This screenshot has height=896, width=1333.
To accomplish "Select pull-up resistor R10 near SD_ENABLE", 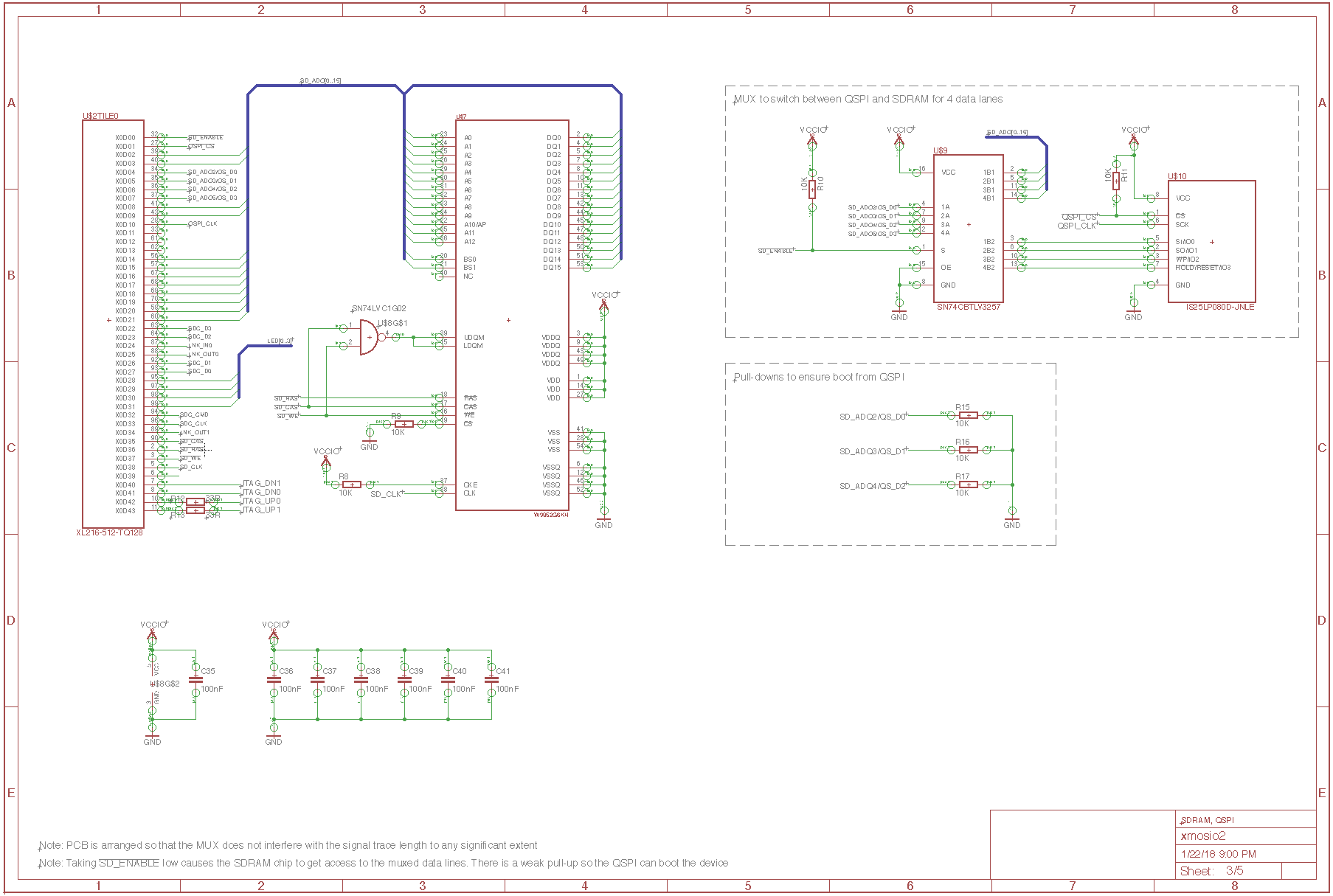I will 812,190.
